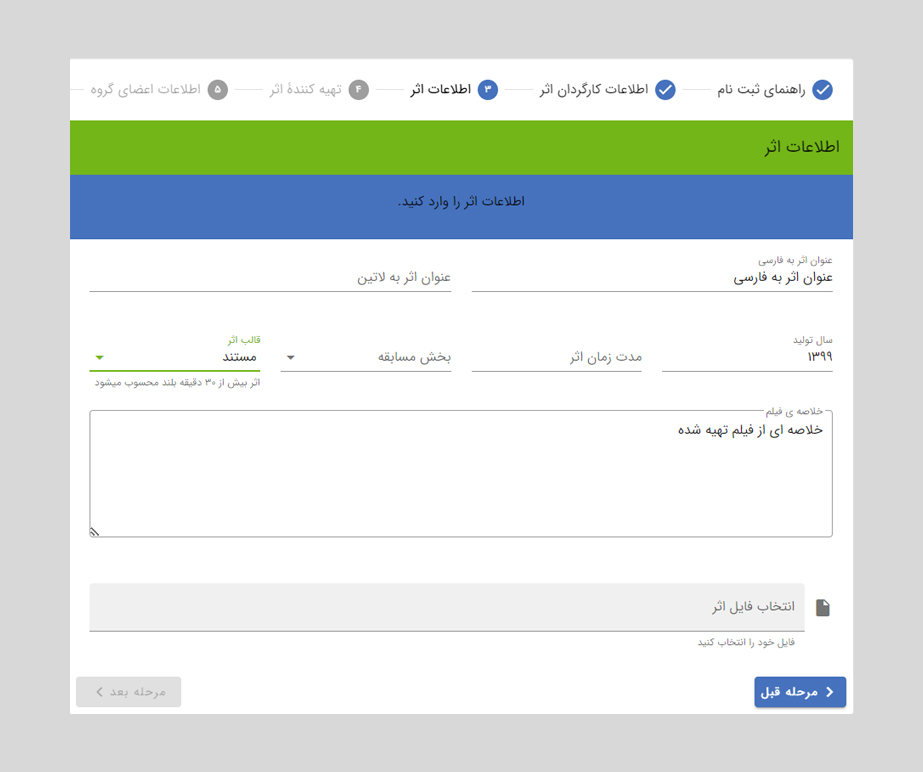The height and width of the screenshot is (772, 923).
Task: Select the اطلاعات اثر step label
Action: click(440, 90)
